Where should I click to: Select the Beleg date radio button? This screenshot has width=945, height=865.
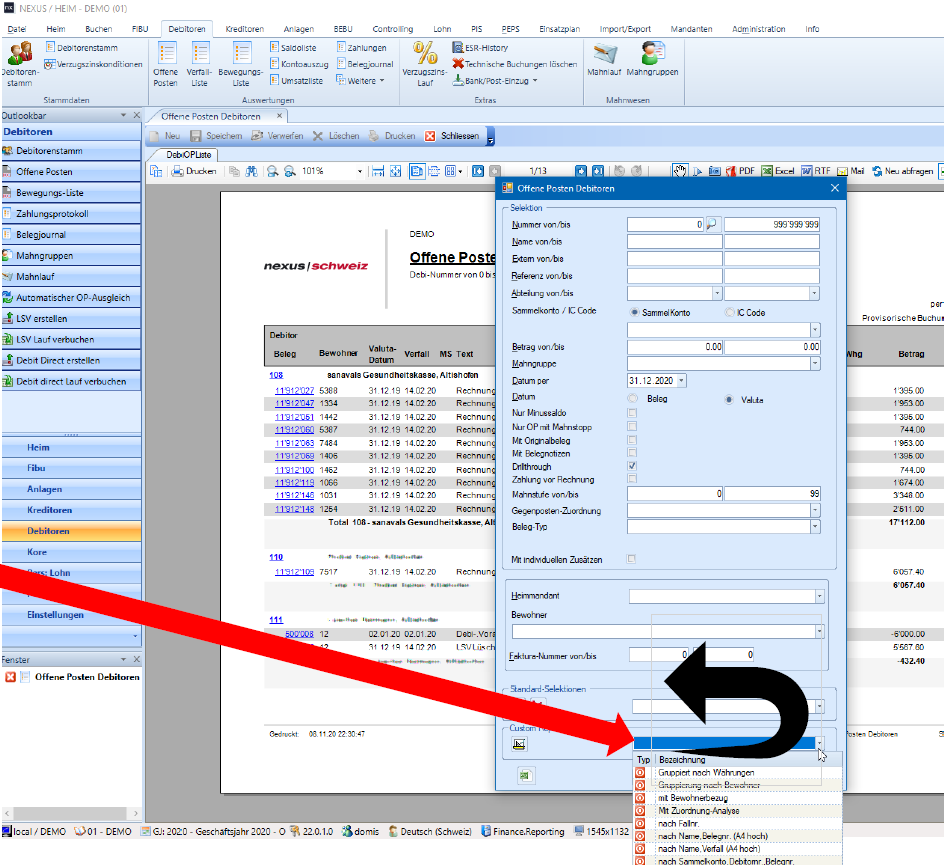click(x=632, y=398)
